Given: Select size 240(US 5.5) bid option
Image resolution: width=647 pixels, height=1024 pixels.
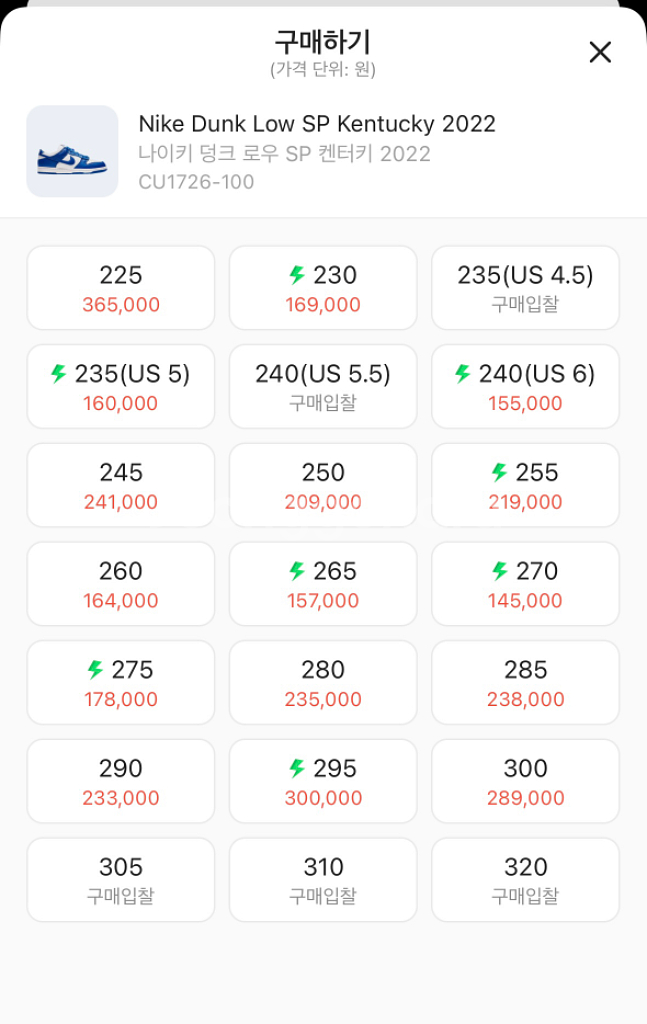Looking at the screenshot, I should point(323,387).
